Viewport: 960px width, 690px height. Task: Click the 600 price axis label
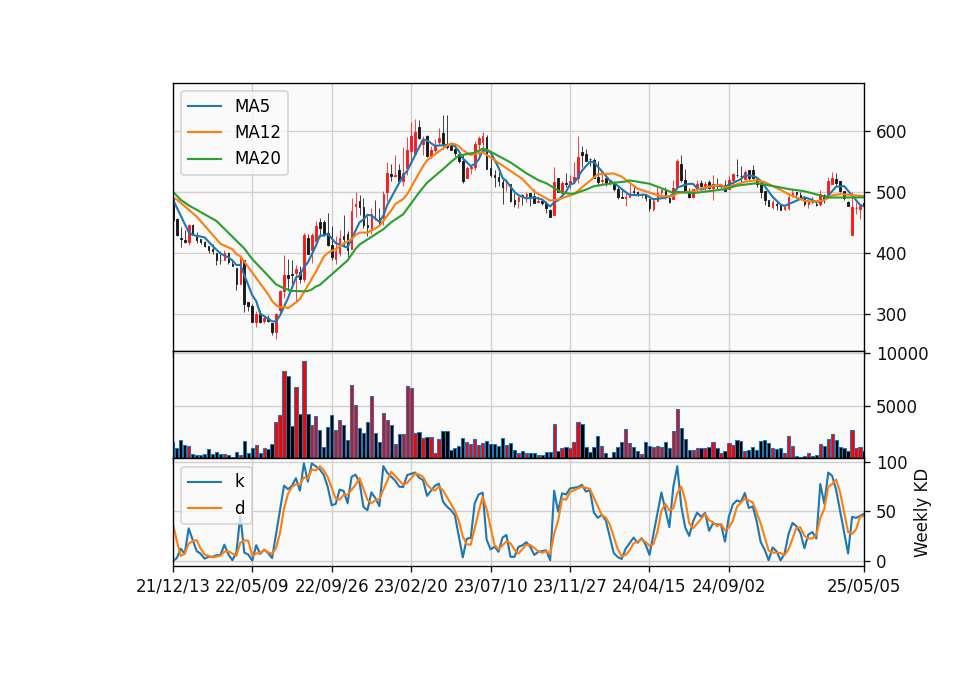(891, 132)
